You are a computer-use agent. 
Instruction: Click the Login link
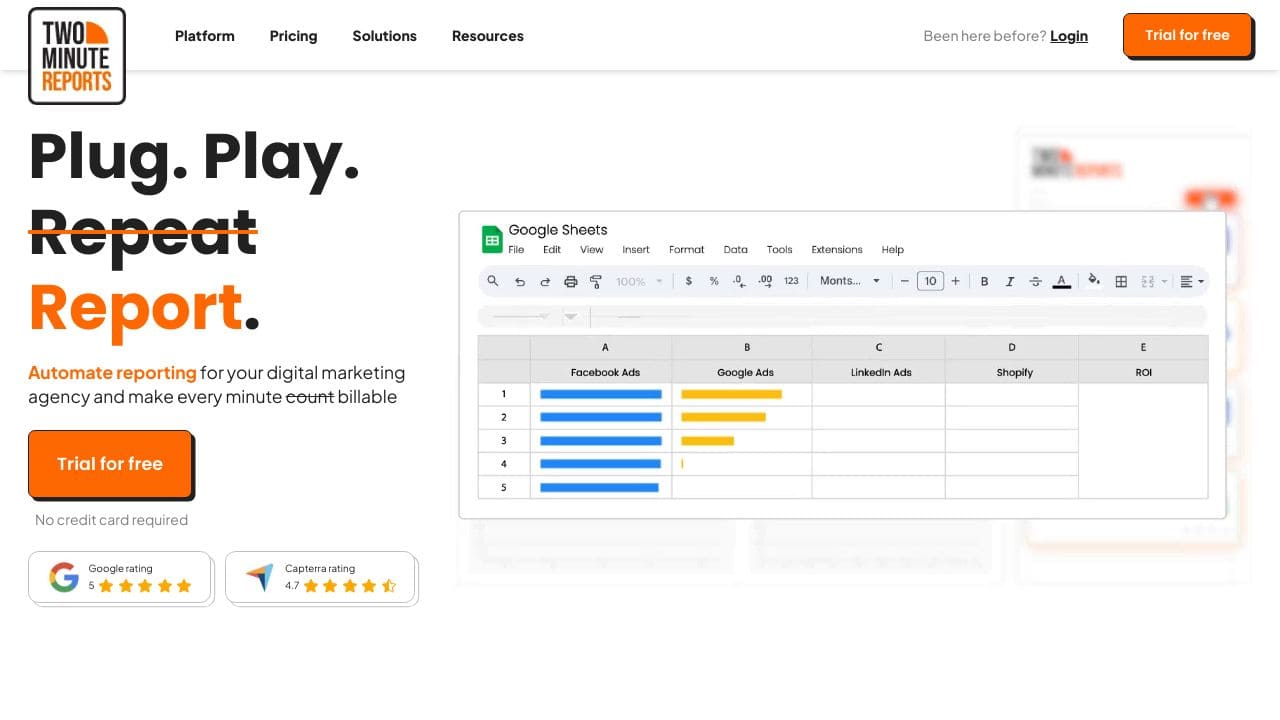pos(1069,36)
